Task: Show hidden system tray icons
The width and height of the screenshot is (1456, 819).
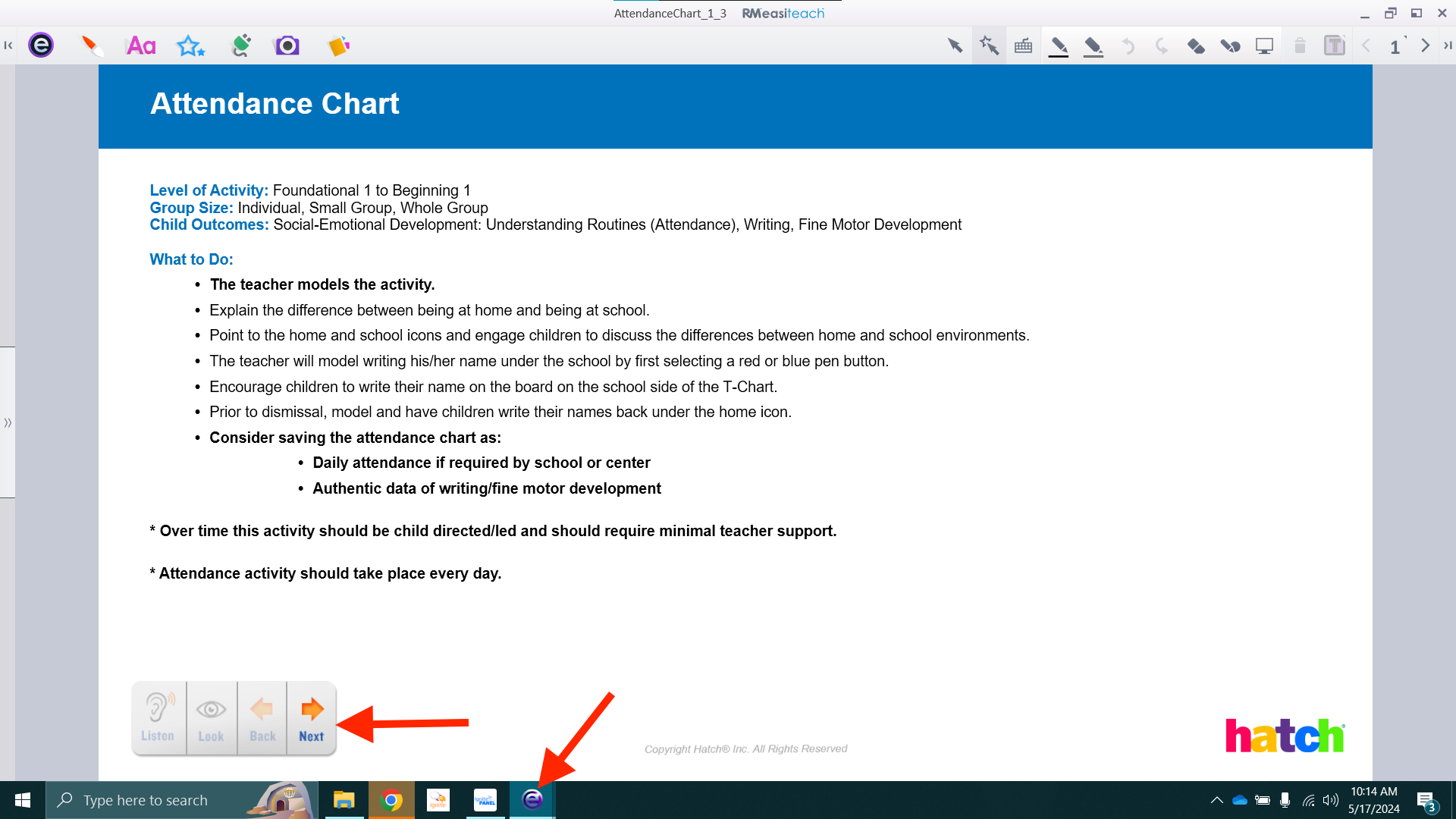Action: (x=1216, y=800)
